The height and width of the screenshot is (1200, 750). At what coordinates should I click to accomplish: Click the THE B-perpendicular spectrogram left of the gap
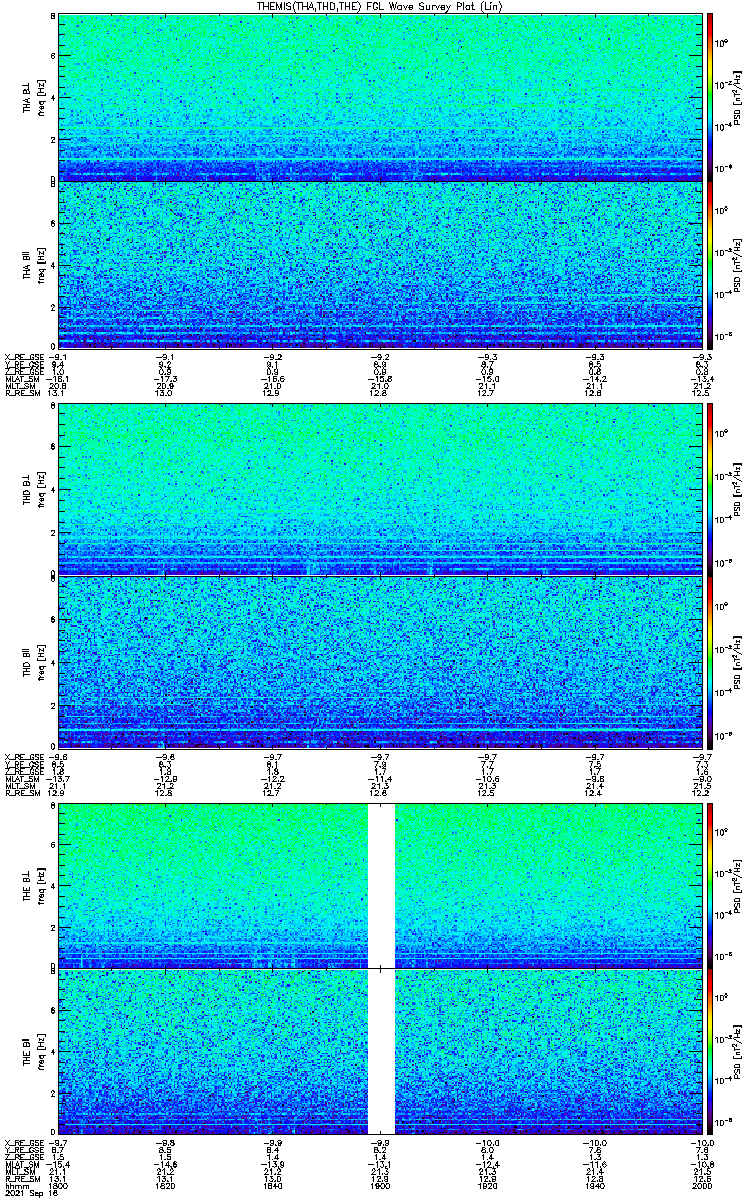tap(213, 885)
